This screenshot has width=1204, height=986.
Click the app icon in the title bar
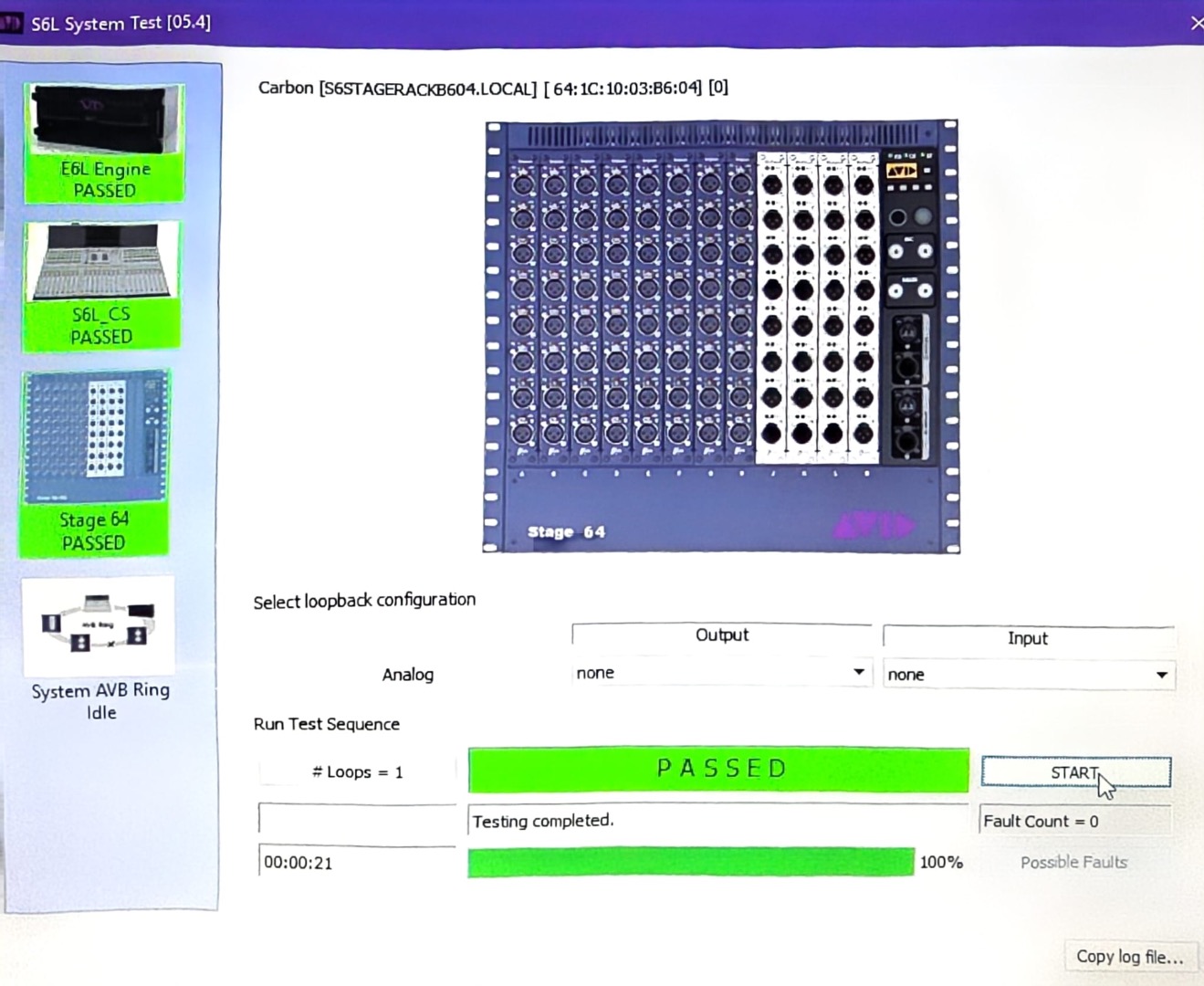click(11, 23)
